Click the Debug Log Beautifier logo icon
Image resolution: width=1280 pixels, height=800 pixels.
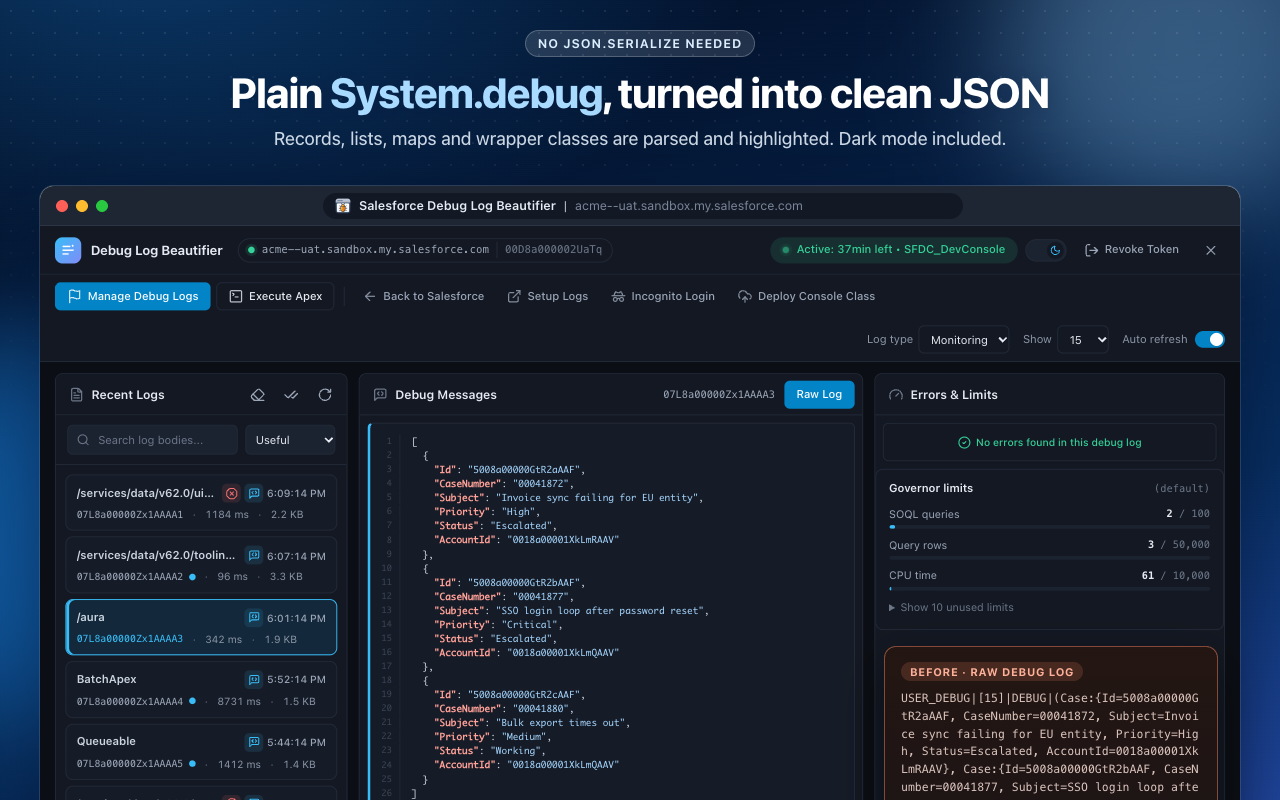pyautogui.click(x=68, y=250)
